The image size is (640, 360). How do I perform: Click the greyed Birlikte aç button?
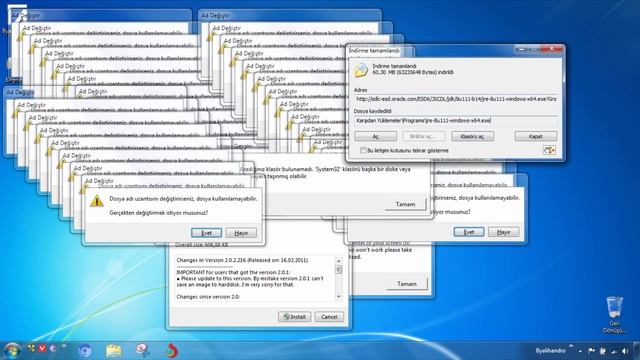click(424, 136)
